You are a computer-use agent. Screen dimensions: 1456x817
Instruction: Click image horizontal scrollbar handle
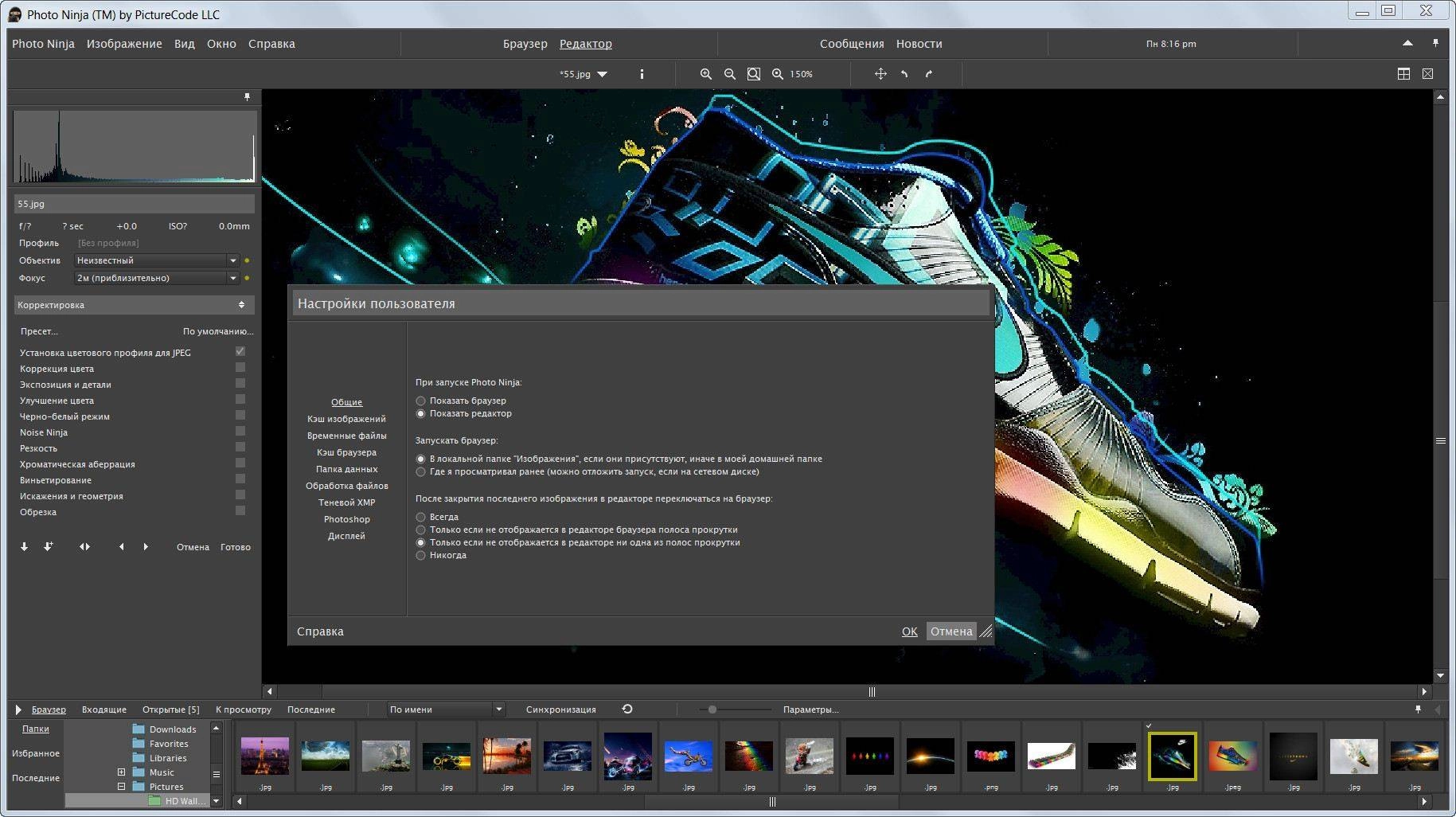pos(872,692)
